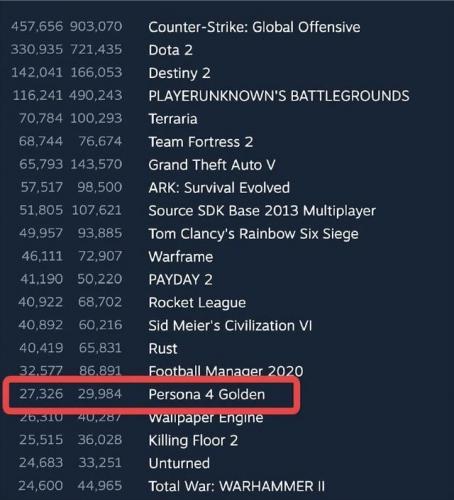Open Total War: WARHAMMER II entry

237,486
